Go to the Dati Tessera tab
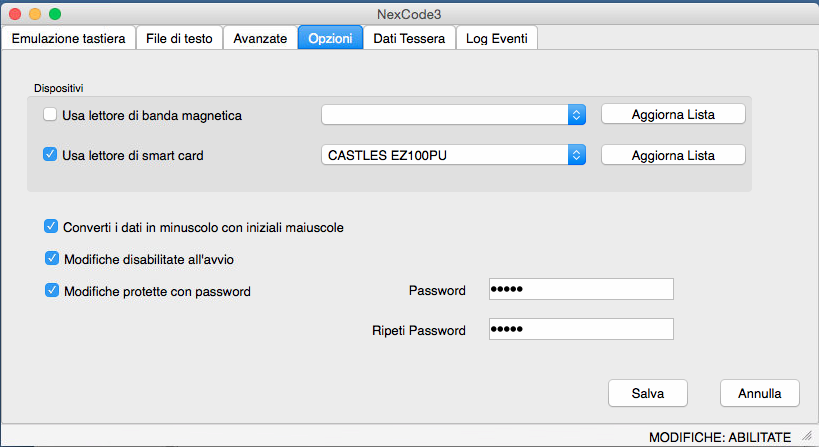The height and width of the screenshot is (447, 819). pos(409,38)
